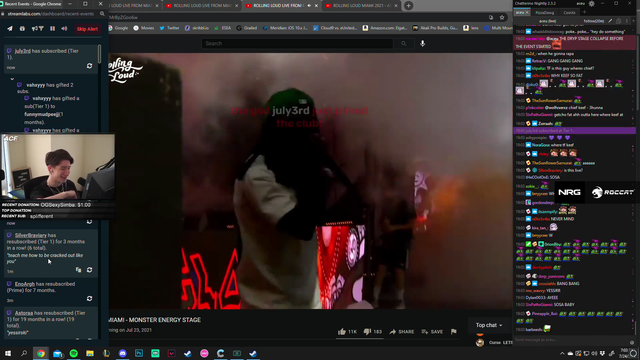This screenshot has height=360, width=640.
Task: Open the Amazon.com Elgato bookmark
Action: 385,28
